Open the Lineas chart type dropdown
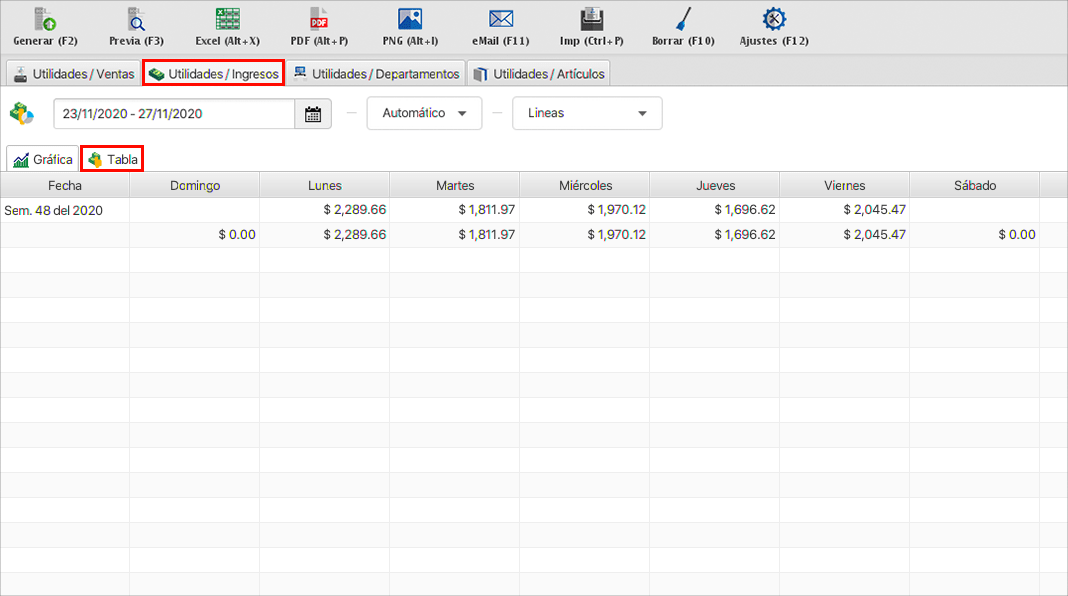Screen dimensions: 1068x596 [586, 114]
